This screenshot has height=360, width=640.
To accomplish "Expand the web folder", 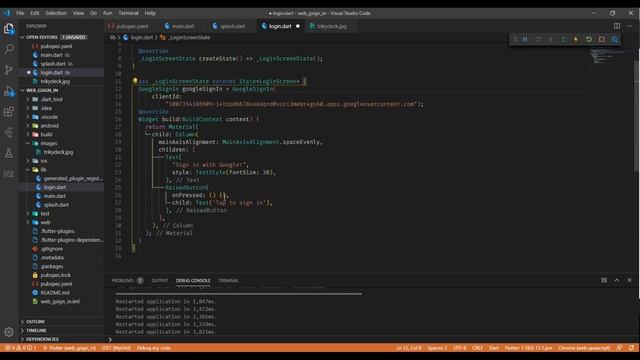I will (x=61, y=222).
